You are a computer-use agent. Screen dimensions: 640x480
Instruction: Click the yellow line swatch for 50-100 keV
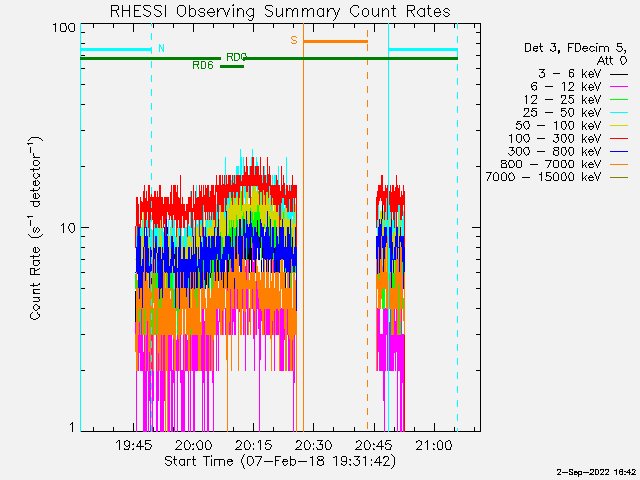tap(619, 126)
